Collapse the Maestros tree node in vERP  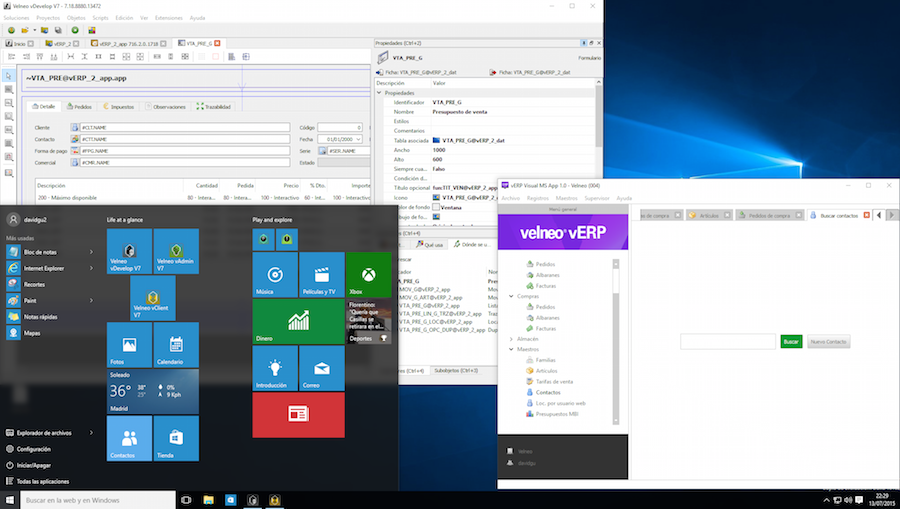point(511,349)
